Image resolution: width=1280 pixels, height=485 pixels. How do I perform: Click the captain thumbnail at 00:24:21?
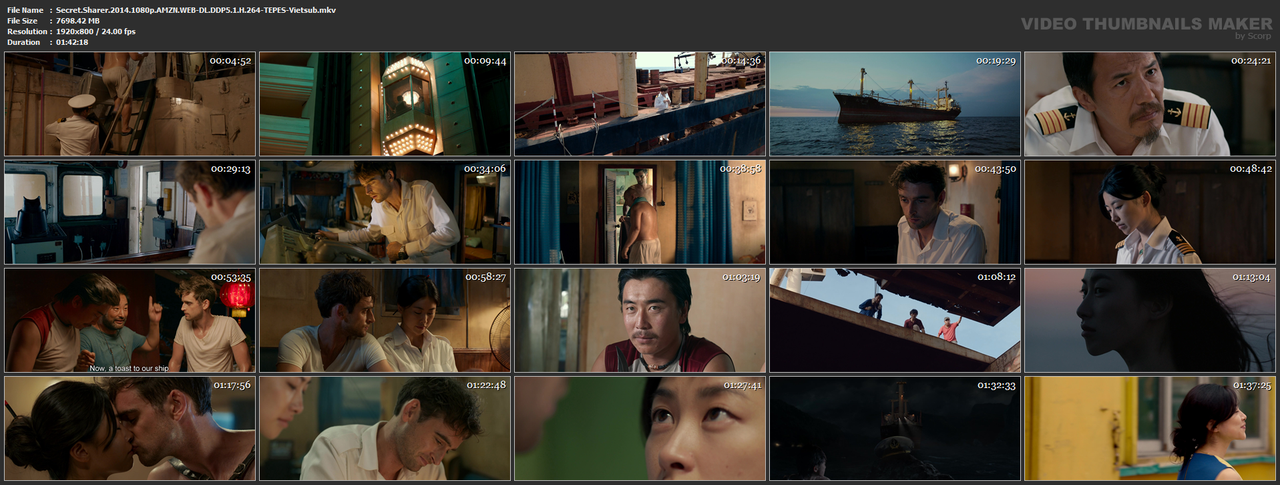tap(1150, 104)
